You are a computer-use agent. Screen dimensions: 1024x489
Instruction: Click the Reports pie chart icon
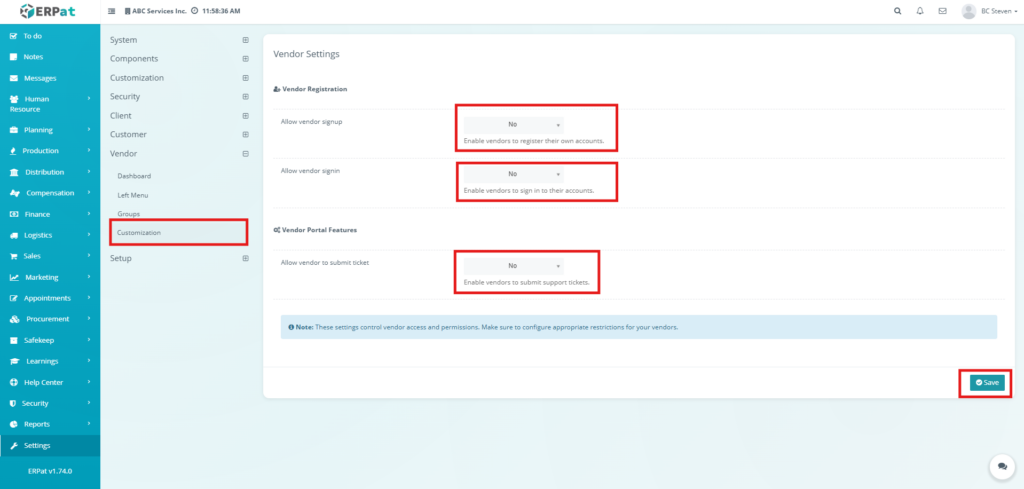(x=13, y=424)
